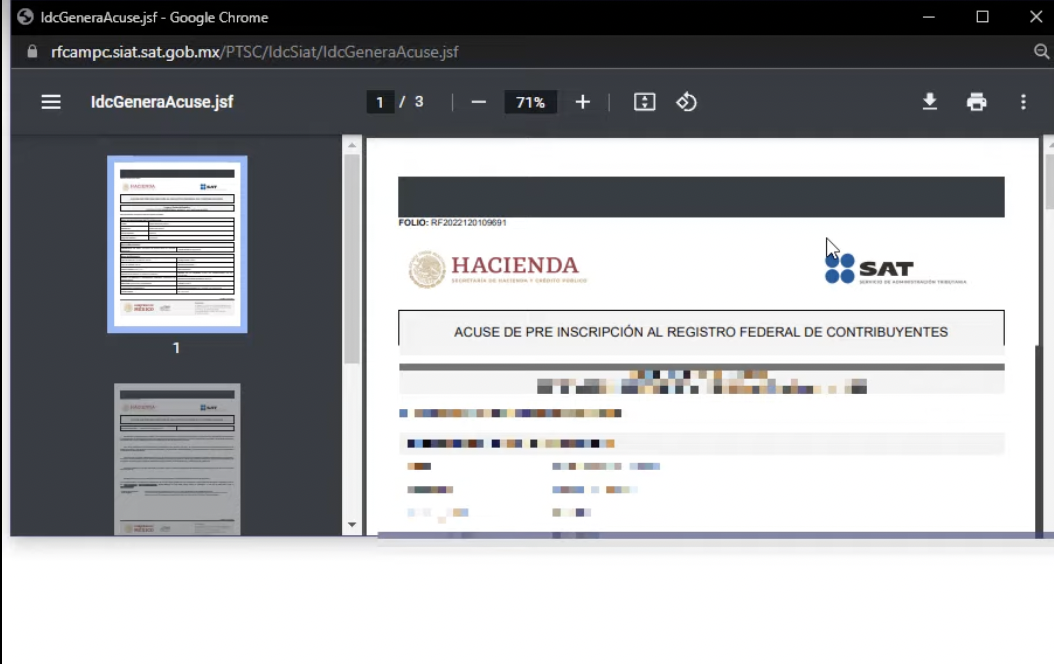Click the magnifier zoom icon in address bar

[1041, 52]
